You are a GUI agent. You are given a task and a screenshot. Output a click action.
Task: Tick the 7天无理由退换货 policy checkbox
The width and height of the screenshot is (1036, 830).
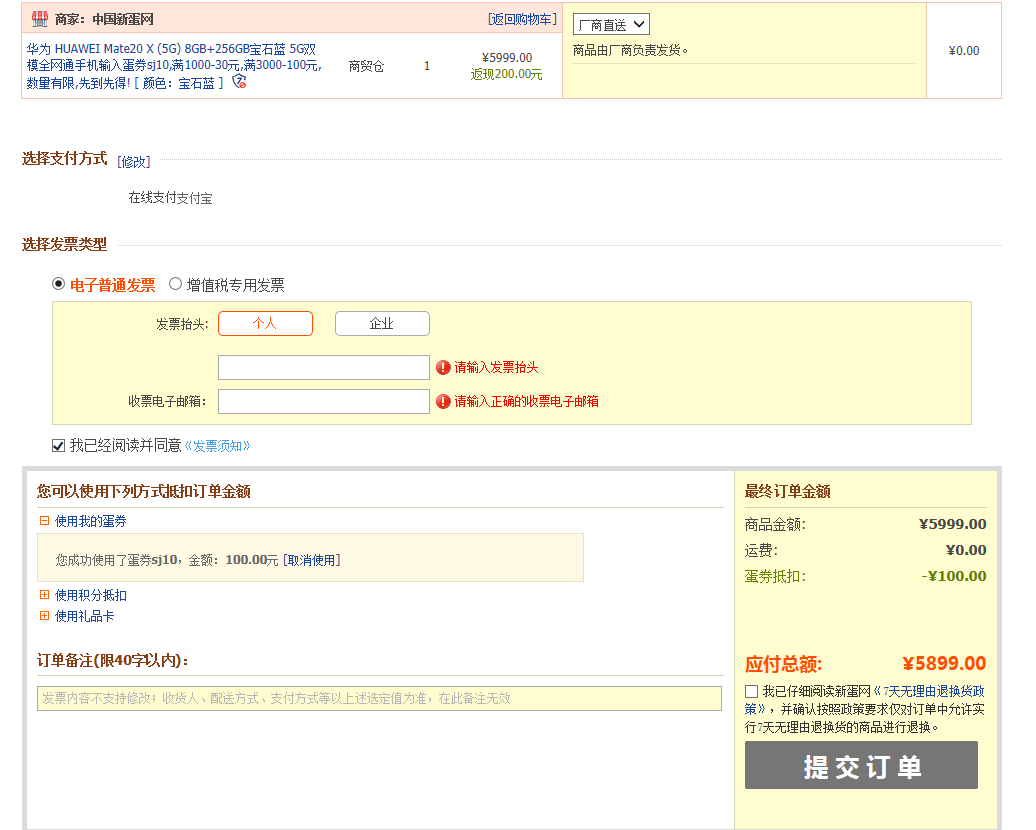751,691
